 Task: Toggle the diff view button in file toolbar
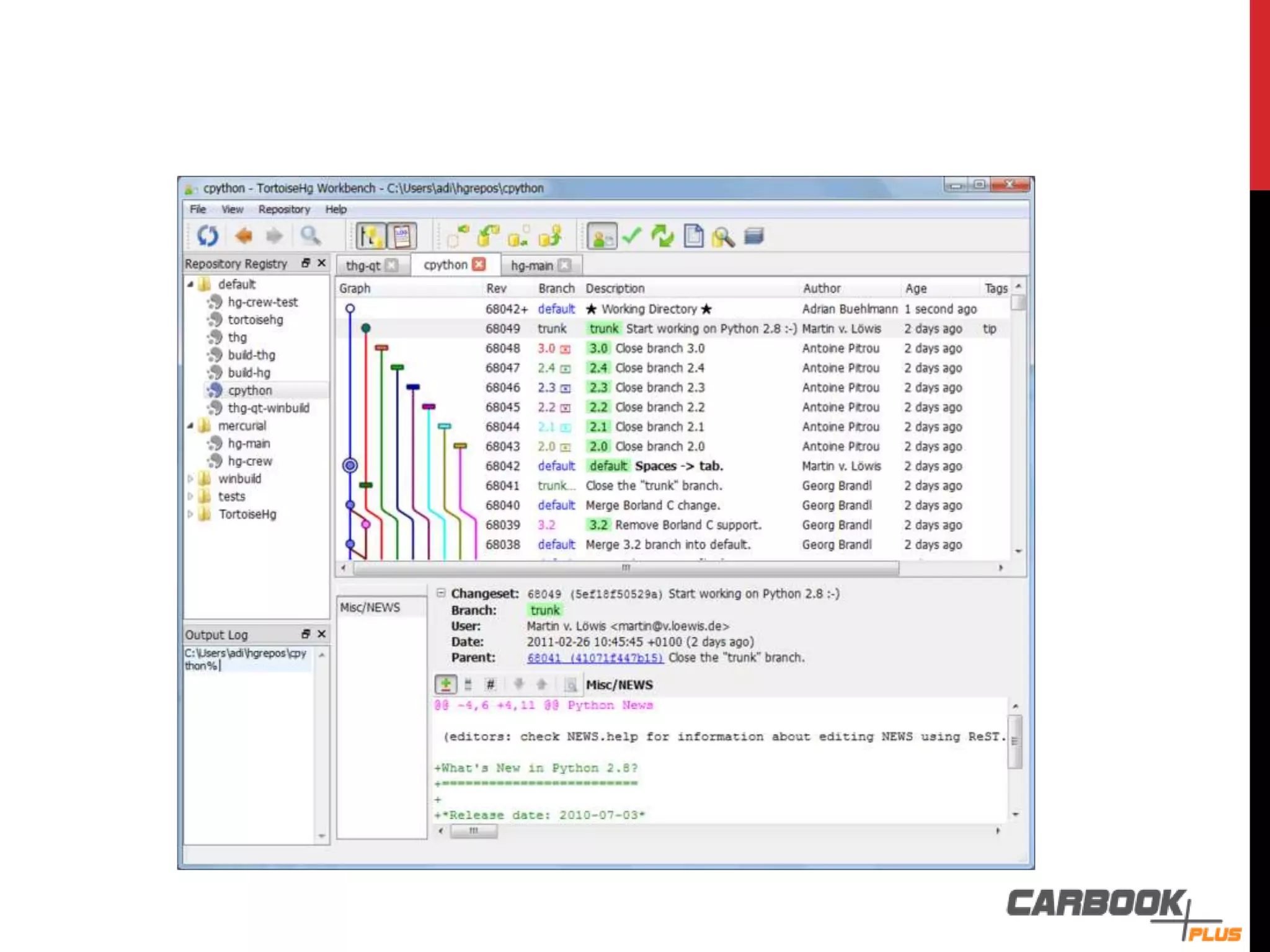(x=445, y=684)
